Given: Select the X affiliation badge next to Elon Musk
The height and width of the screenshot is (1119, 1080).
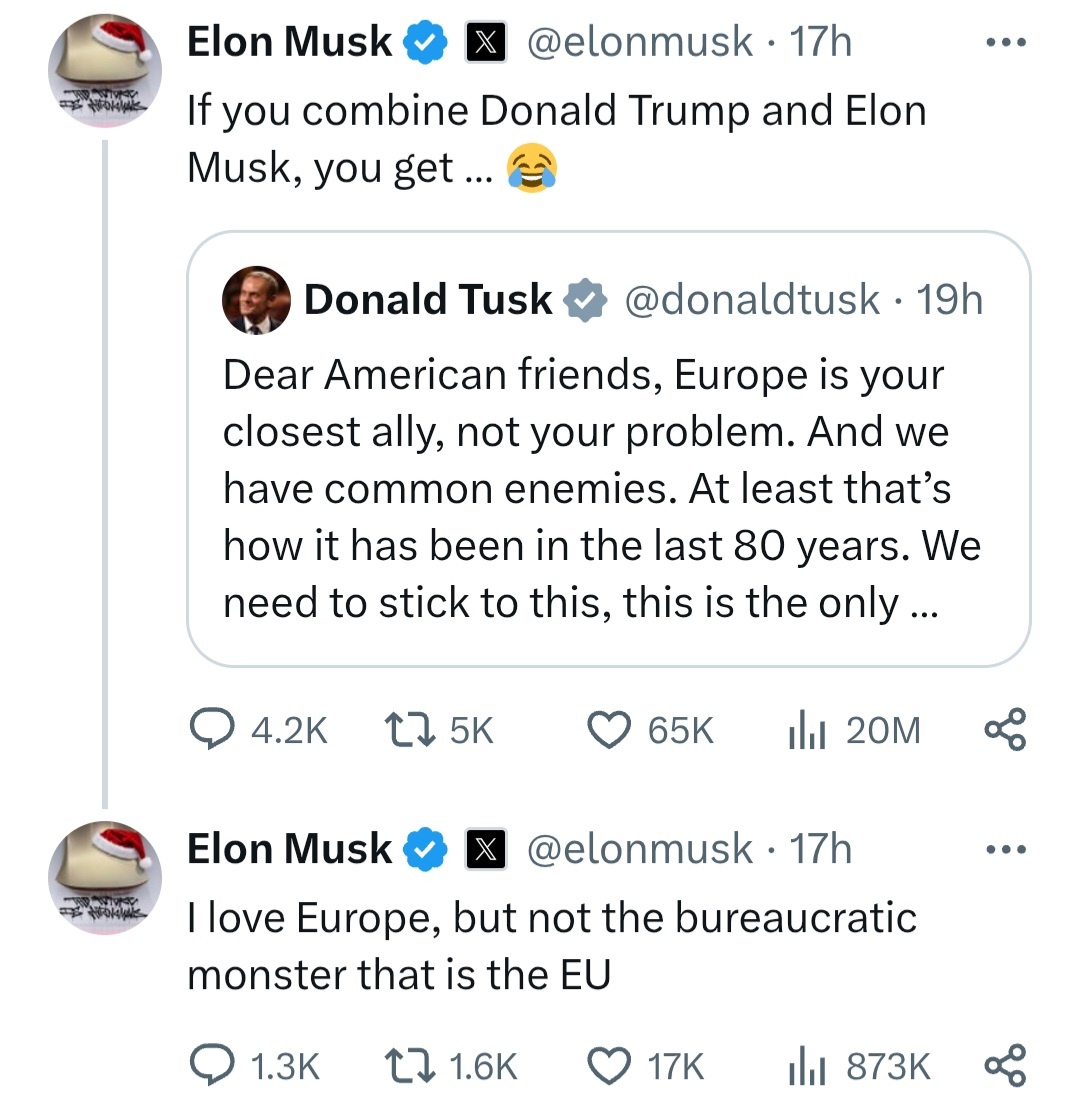Looking at the screenshot, I should click(x=486, y=40).
